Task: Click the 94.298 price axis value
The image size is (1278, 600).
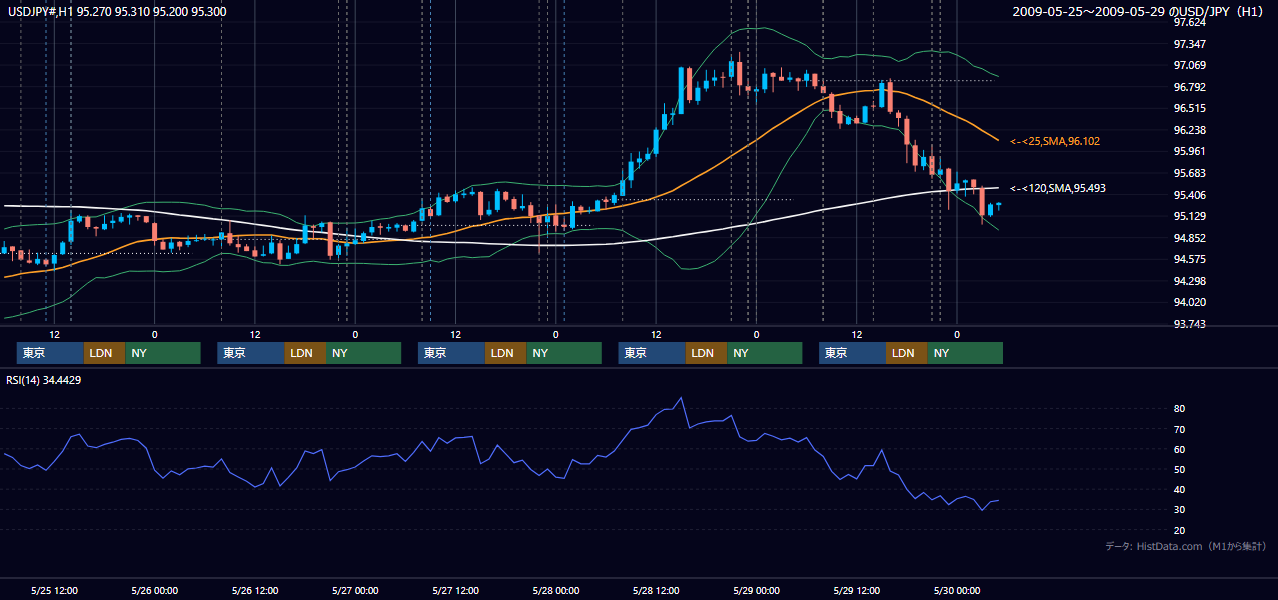Action: pyautogui.click(x=1189, y=281)
